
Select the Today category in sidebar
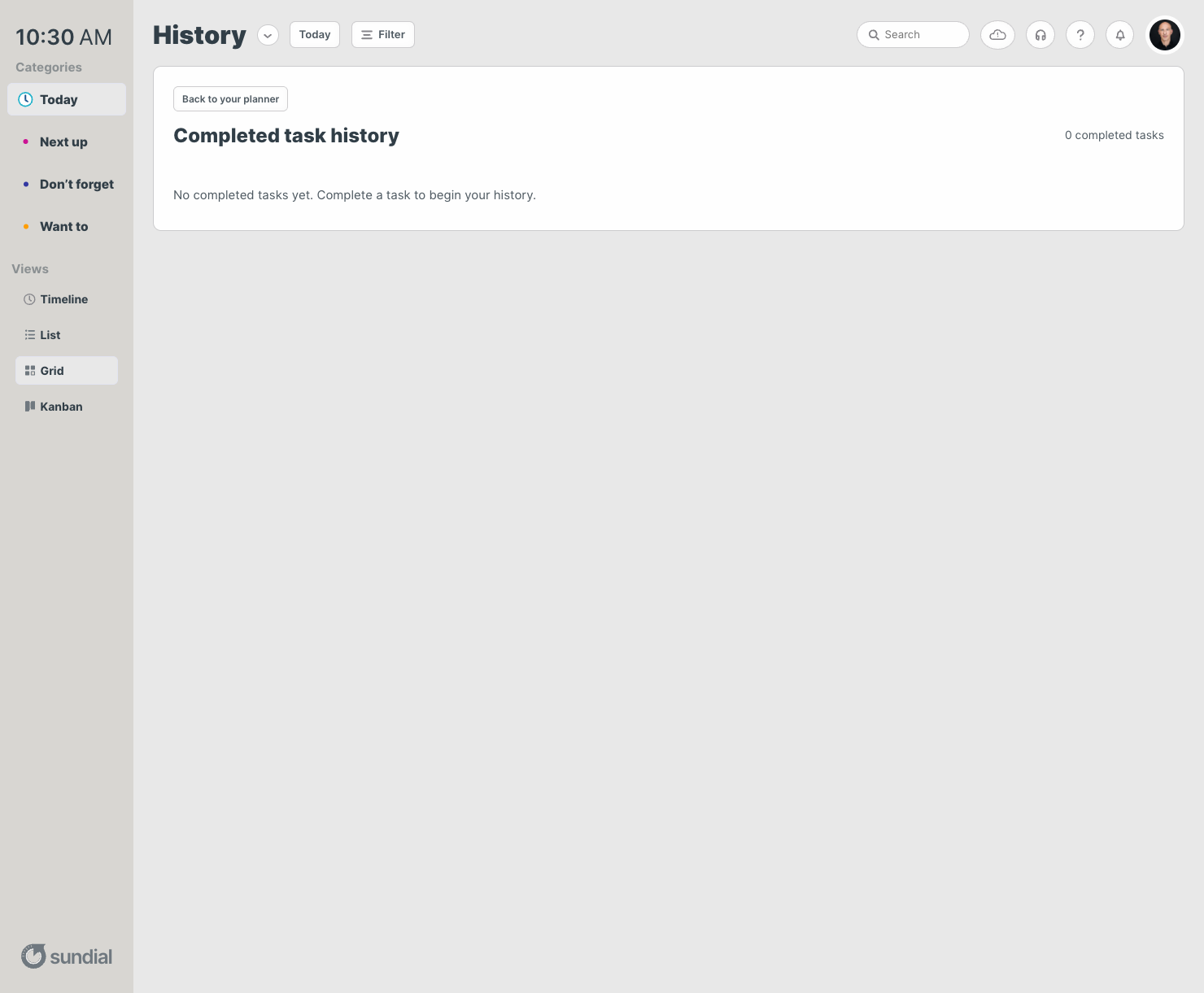pos(67,99)
